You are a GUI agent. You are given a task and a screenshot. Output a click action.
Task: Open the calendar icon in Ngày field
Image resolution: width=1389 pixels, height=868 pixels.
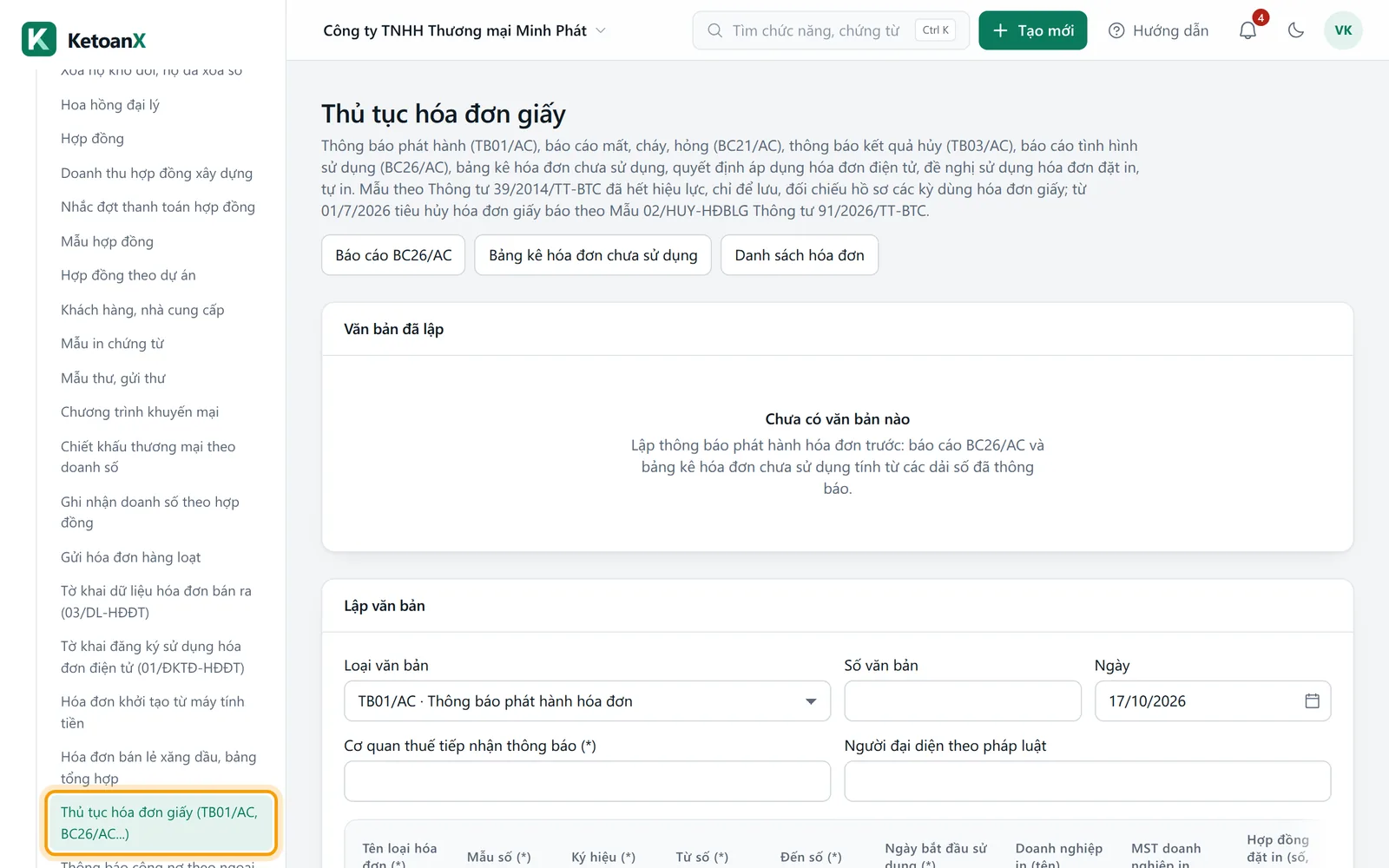click(x=1312, y=700)
